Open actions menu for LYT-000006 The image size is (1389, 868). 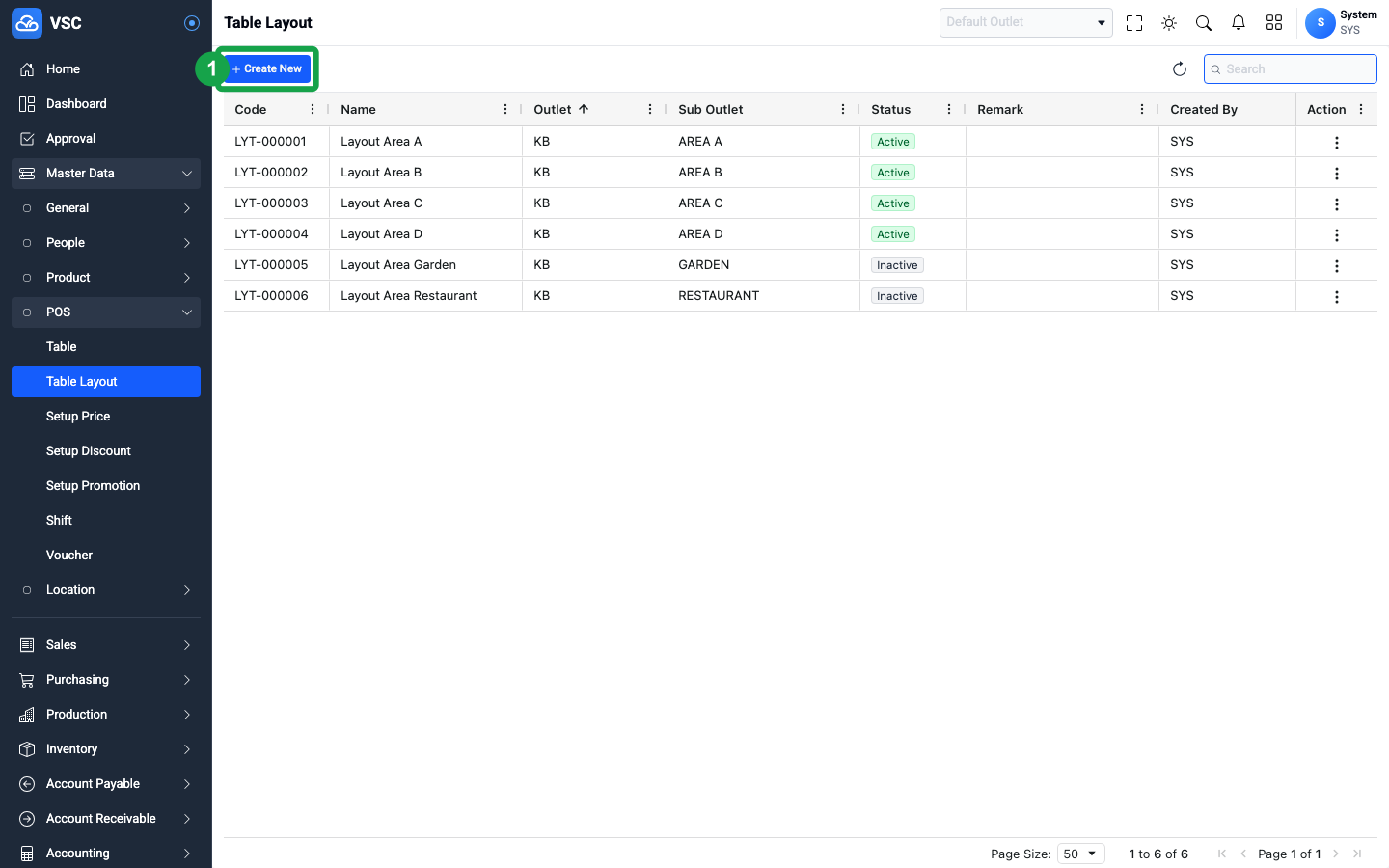click(1337, 297)
